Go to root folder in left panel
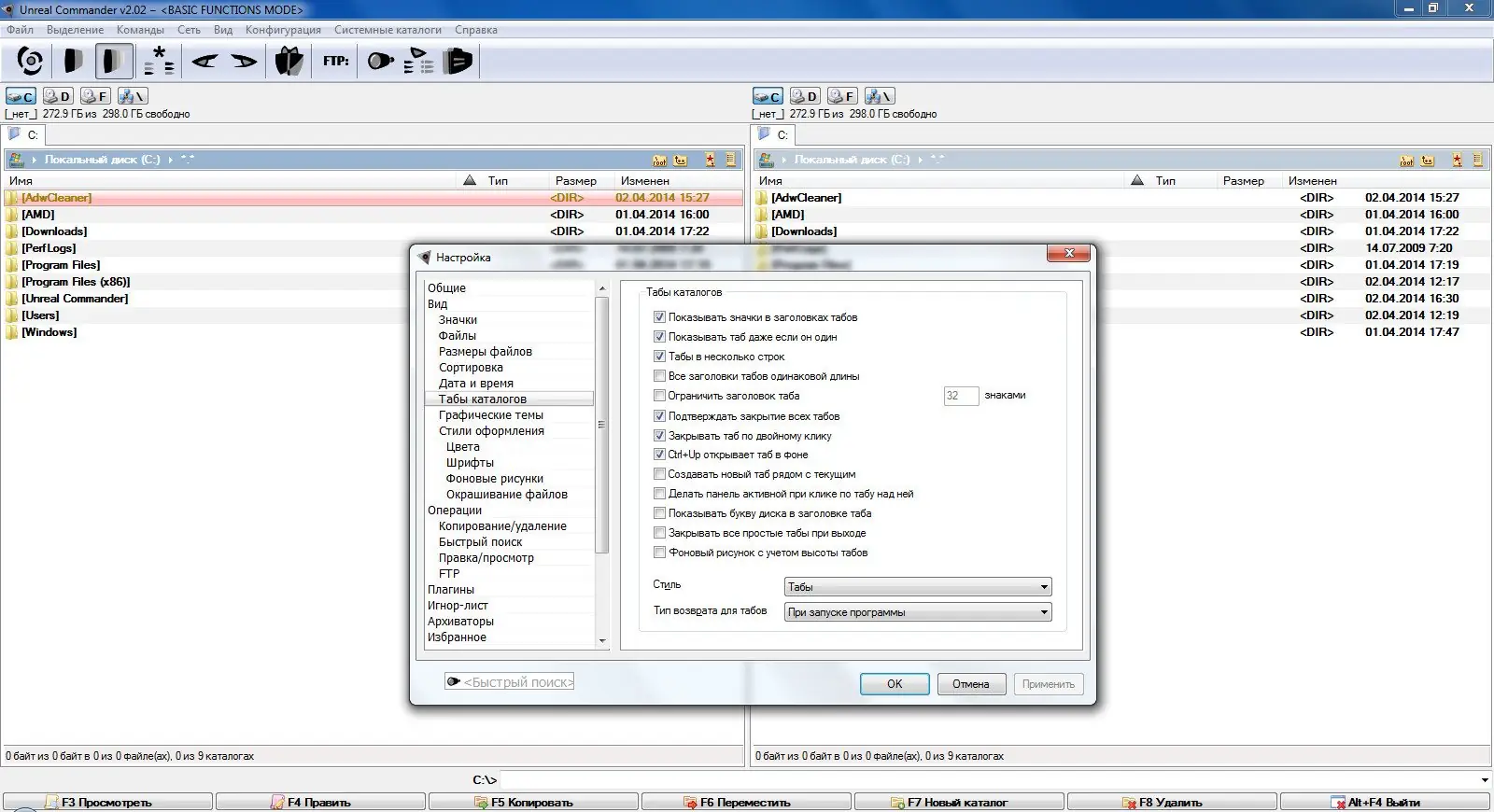 660,161
